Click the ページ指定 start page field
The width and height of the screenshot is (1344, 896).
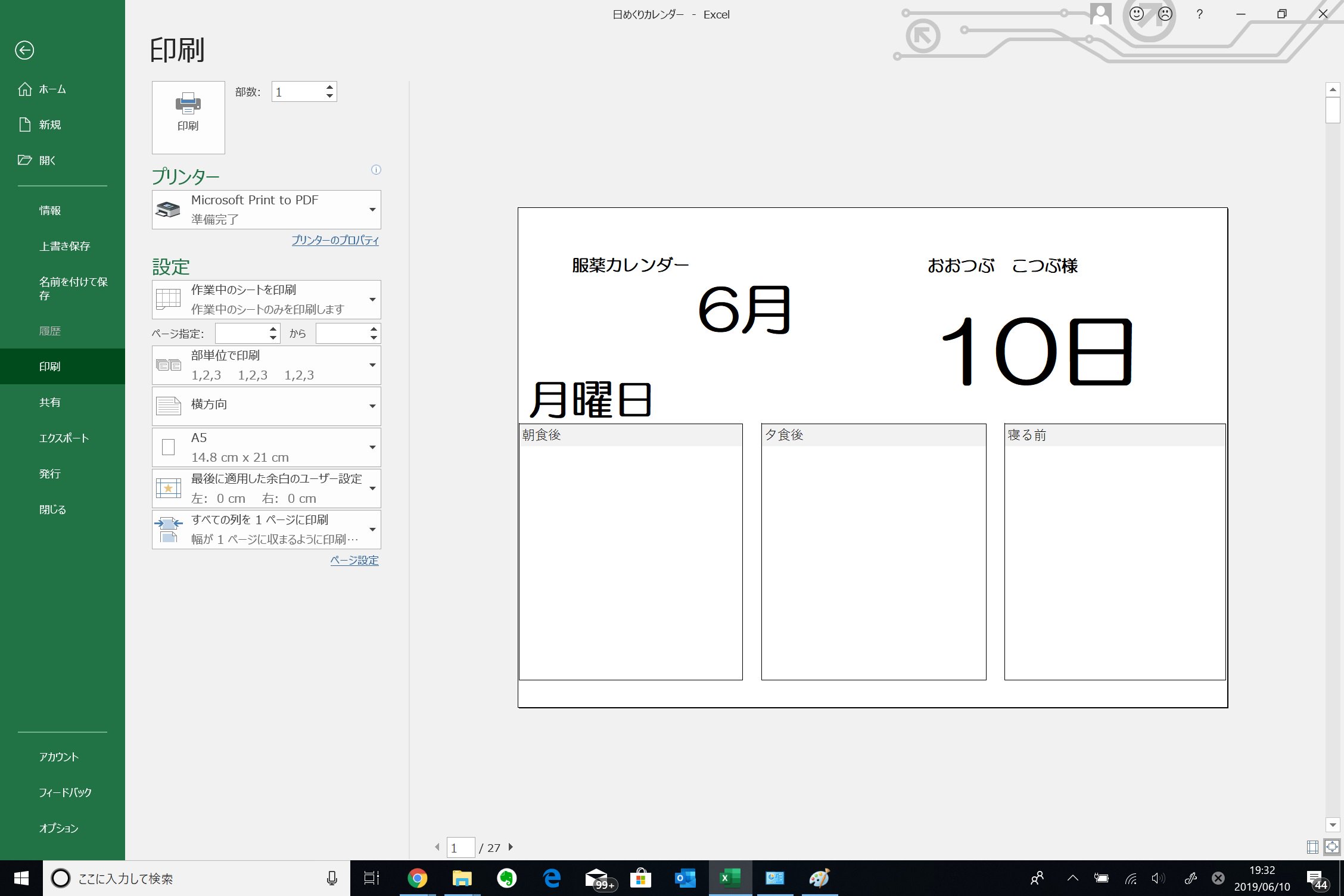(x=241, y=334)
